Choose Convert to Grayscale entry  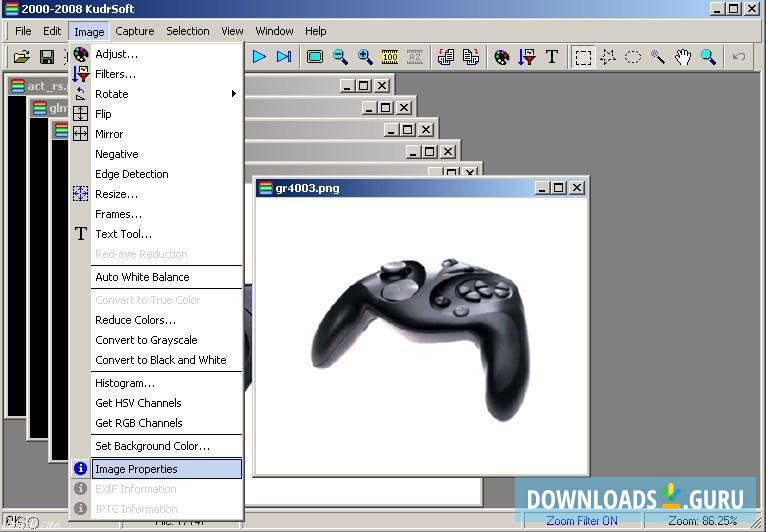point(156,340)
